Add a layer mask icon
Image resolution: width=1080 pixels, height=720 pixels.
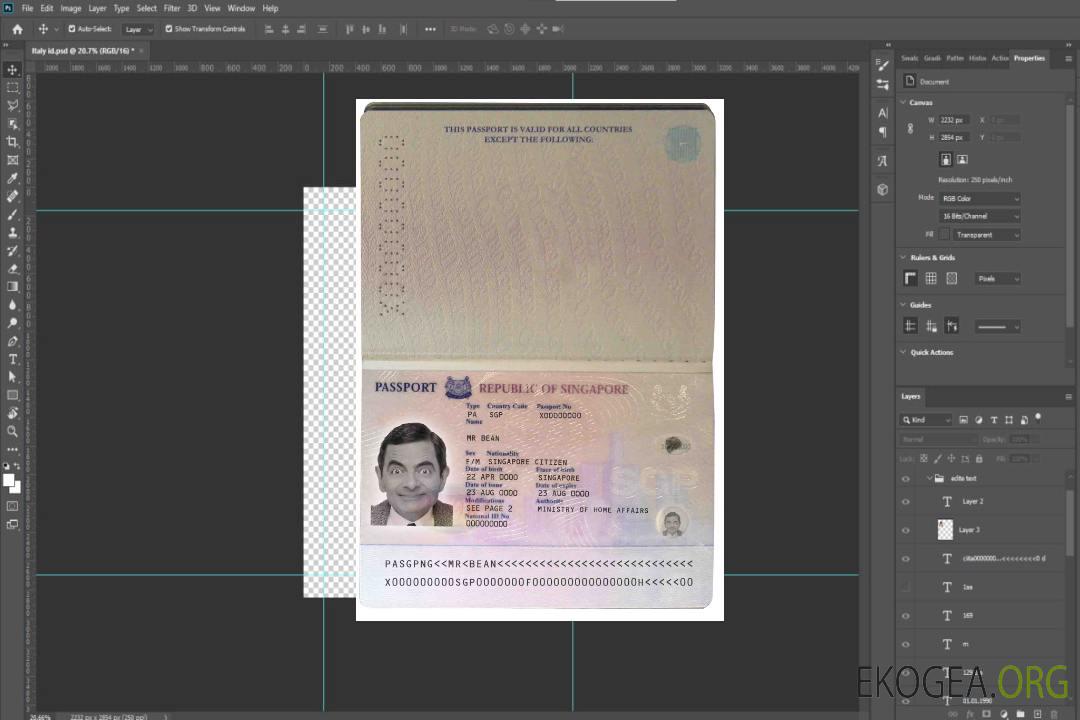point(986,714)
